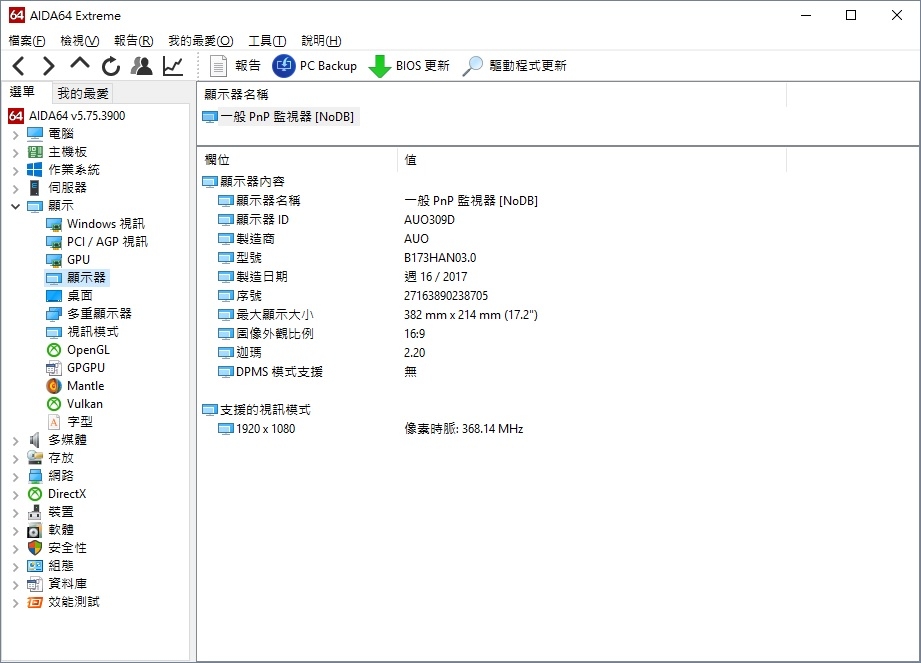Collapse the 顯示 tree node

(15, 206)
